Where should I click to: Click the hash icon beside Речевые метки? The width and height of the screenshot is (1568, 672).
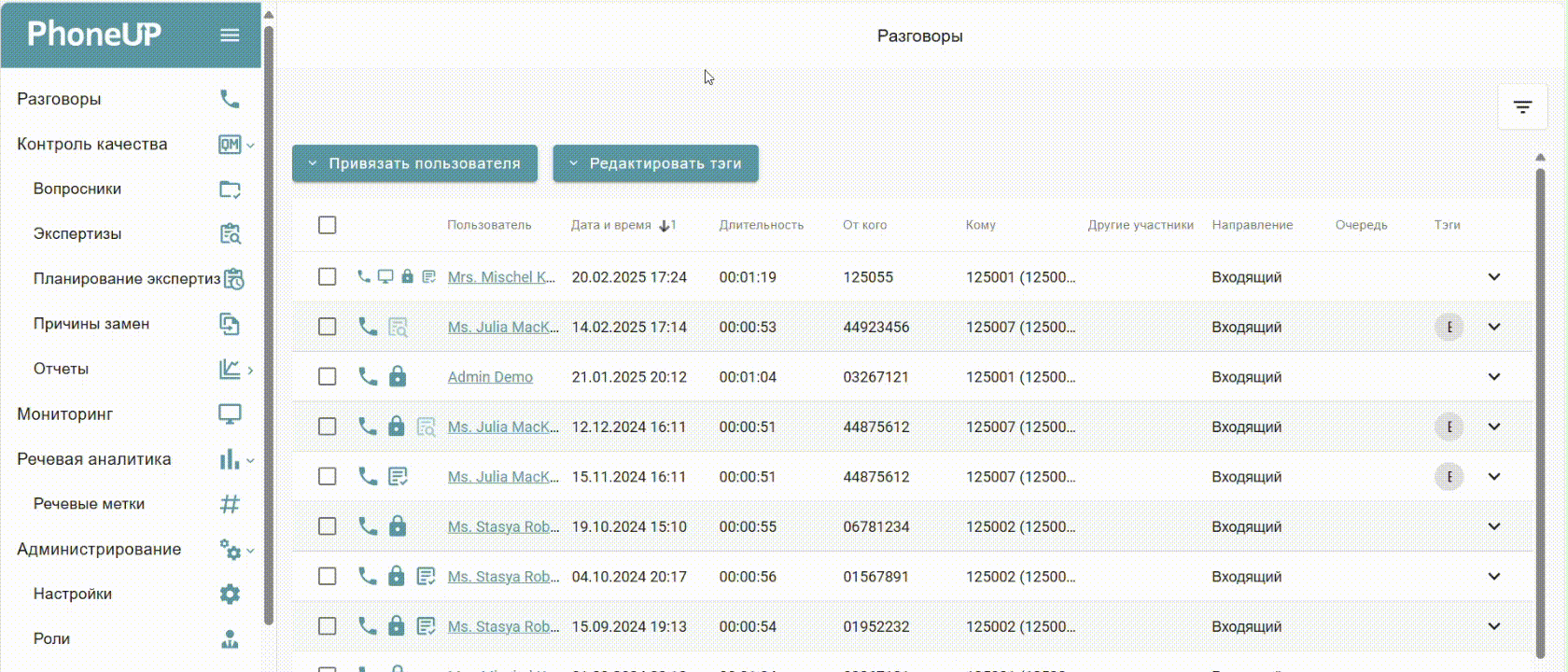(x=230, y=504)
